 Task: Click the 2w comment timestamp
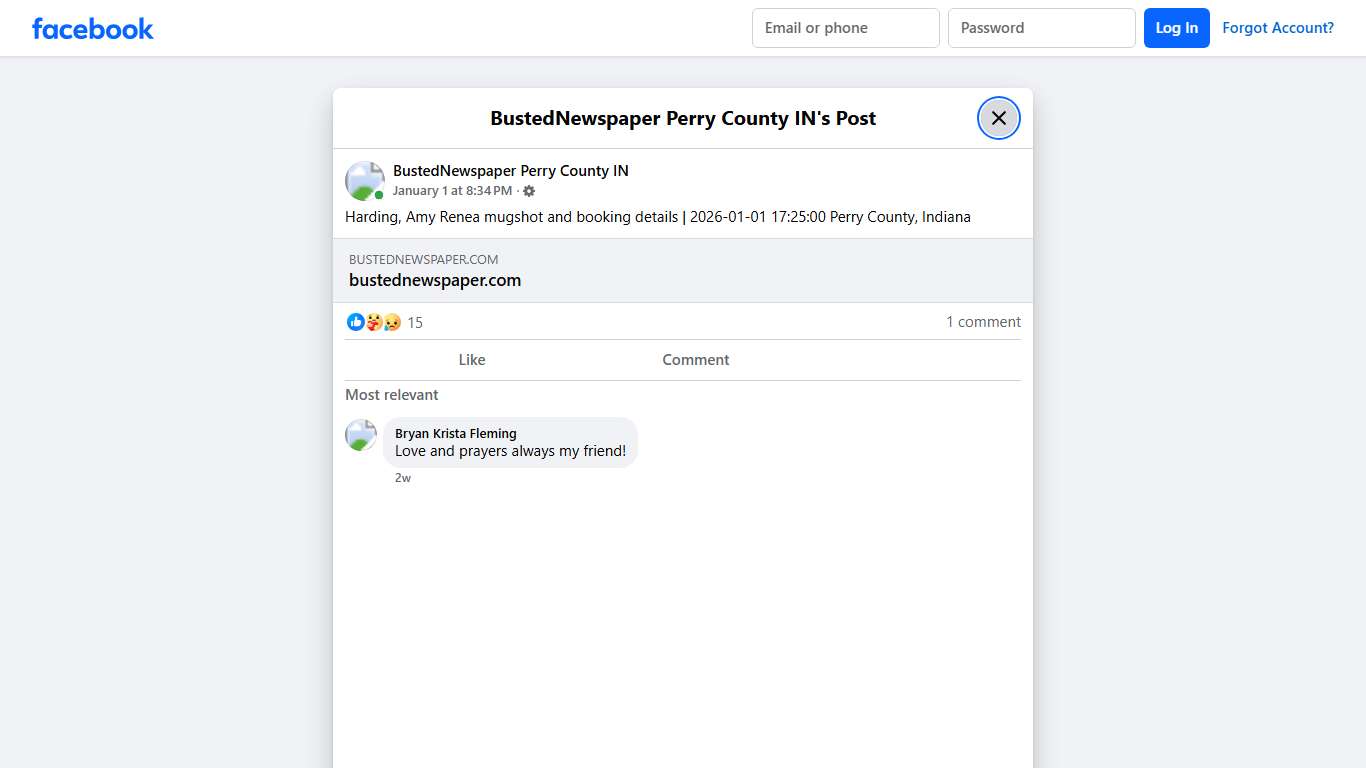click(x=403, y=477)
